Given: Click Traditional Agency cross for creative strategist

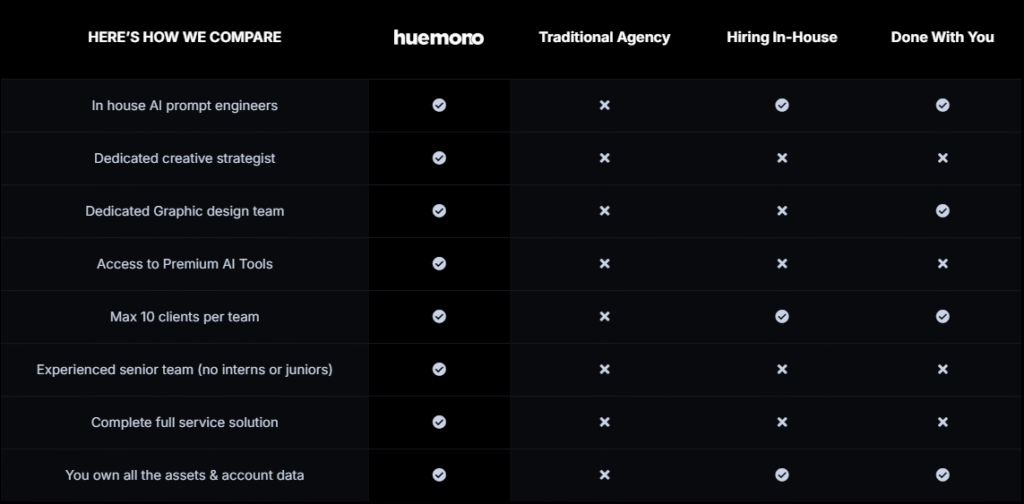Looking at the screenshot, I should 604,158.
